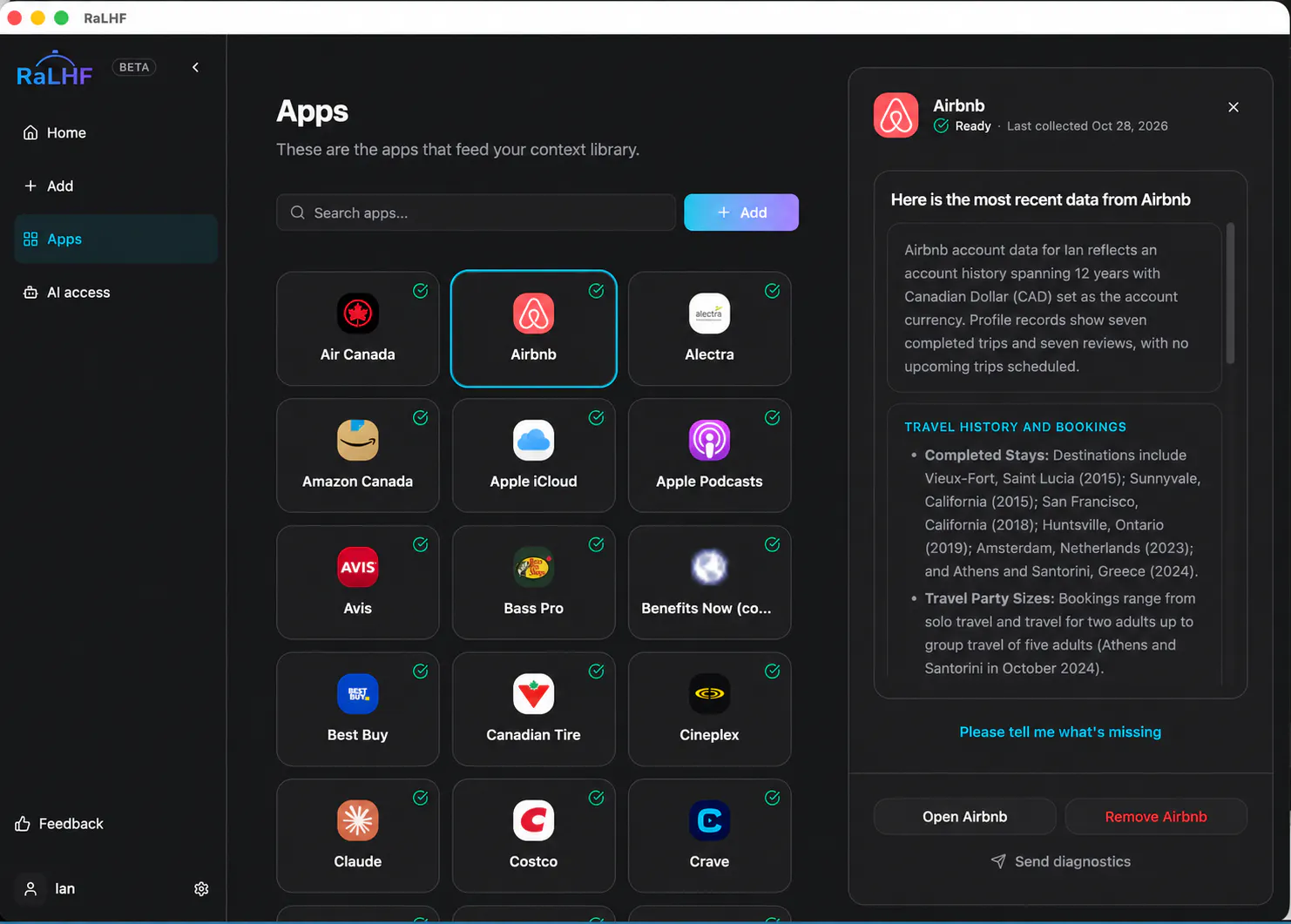Open the Apps section in sidebar
1291x924 pixels.
[x=116, y=239]
